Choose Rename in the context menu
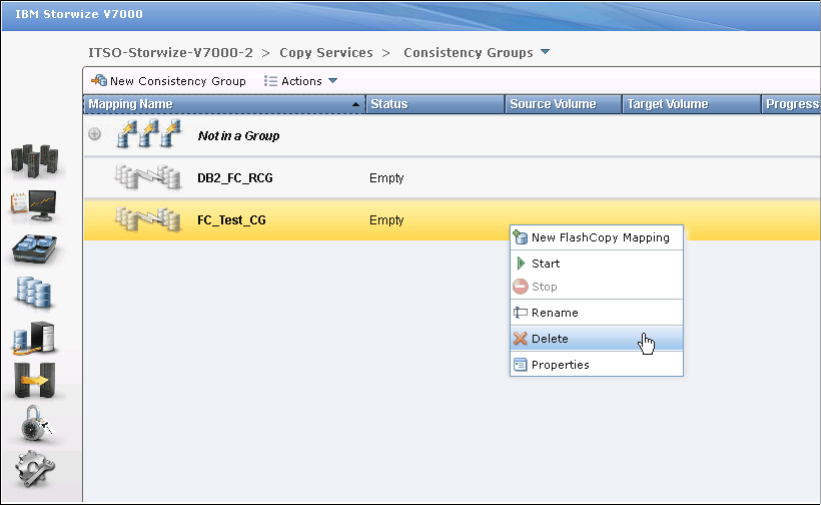Image resolution: width=821 pixels, height=505 pixels. pyautogui.click(x=554, y=313)
